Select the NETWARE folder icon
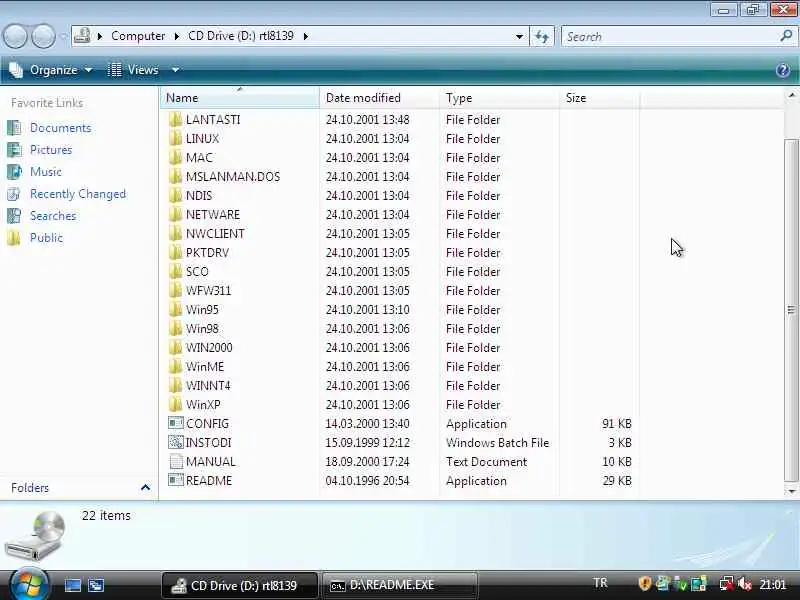 [176, 214]
